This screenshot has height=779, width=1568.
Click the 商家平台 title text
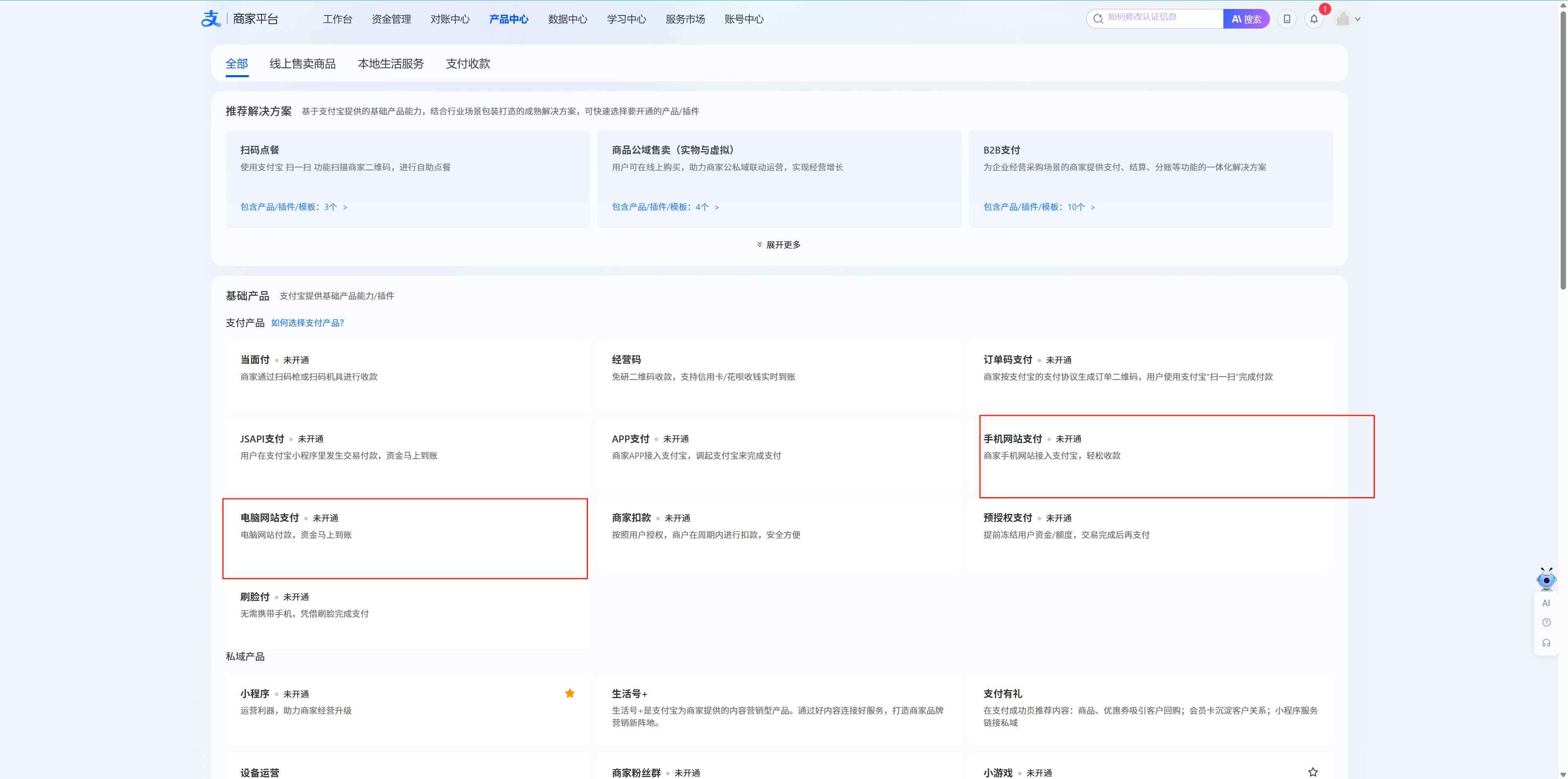click(x=256, y=19)
